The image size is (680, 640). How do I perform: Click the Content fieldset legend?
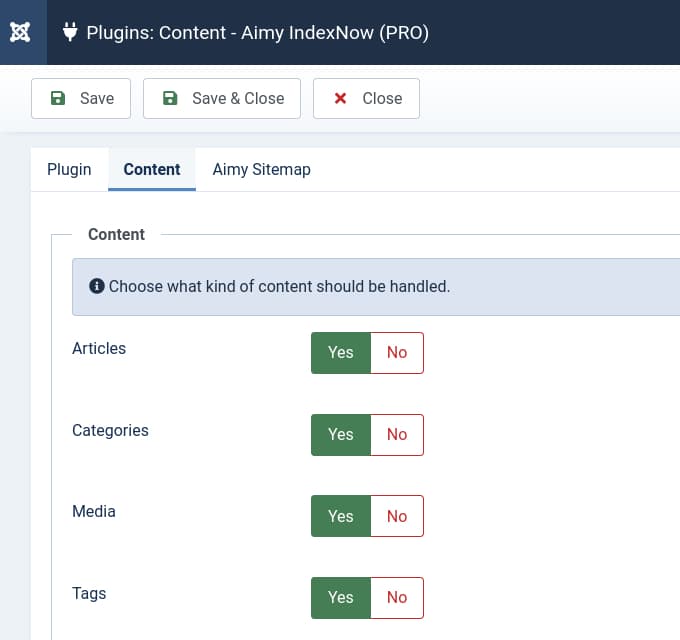tap(116, 235)
